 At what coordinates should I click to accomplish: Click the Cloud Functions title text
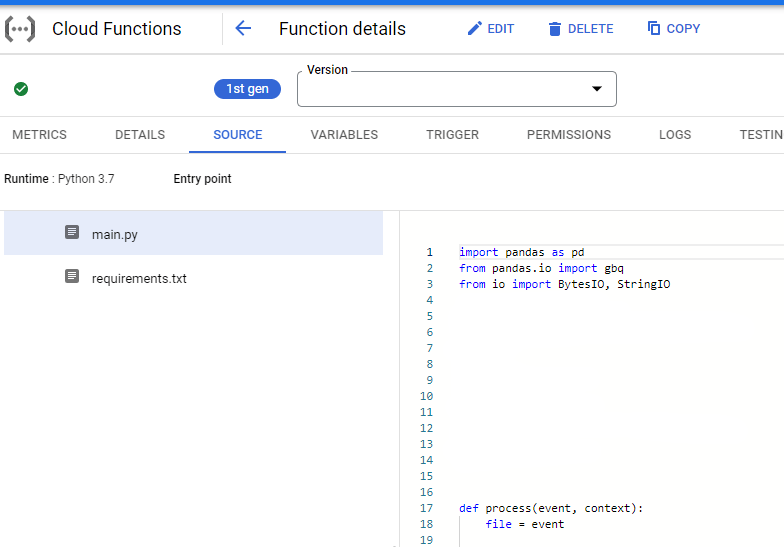pyautogui.click(x=116, y=29)
